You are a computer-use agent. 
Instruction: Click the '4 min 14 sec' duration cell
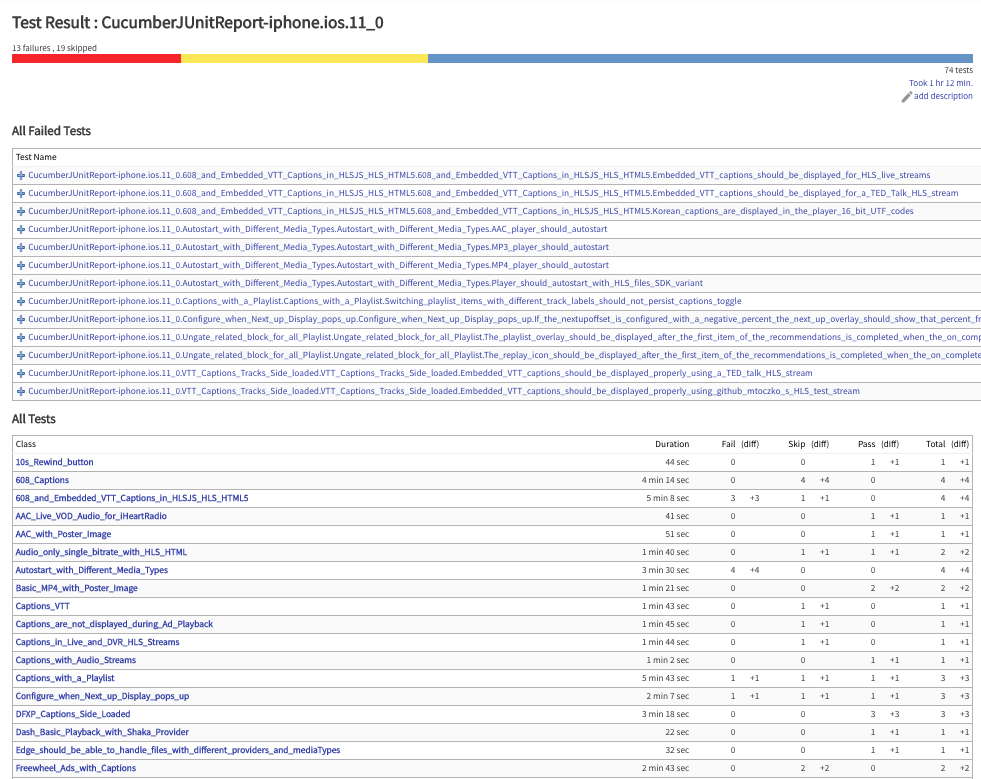[666, 481]
